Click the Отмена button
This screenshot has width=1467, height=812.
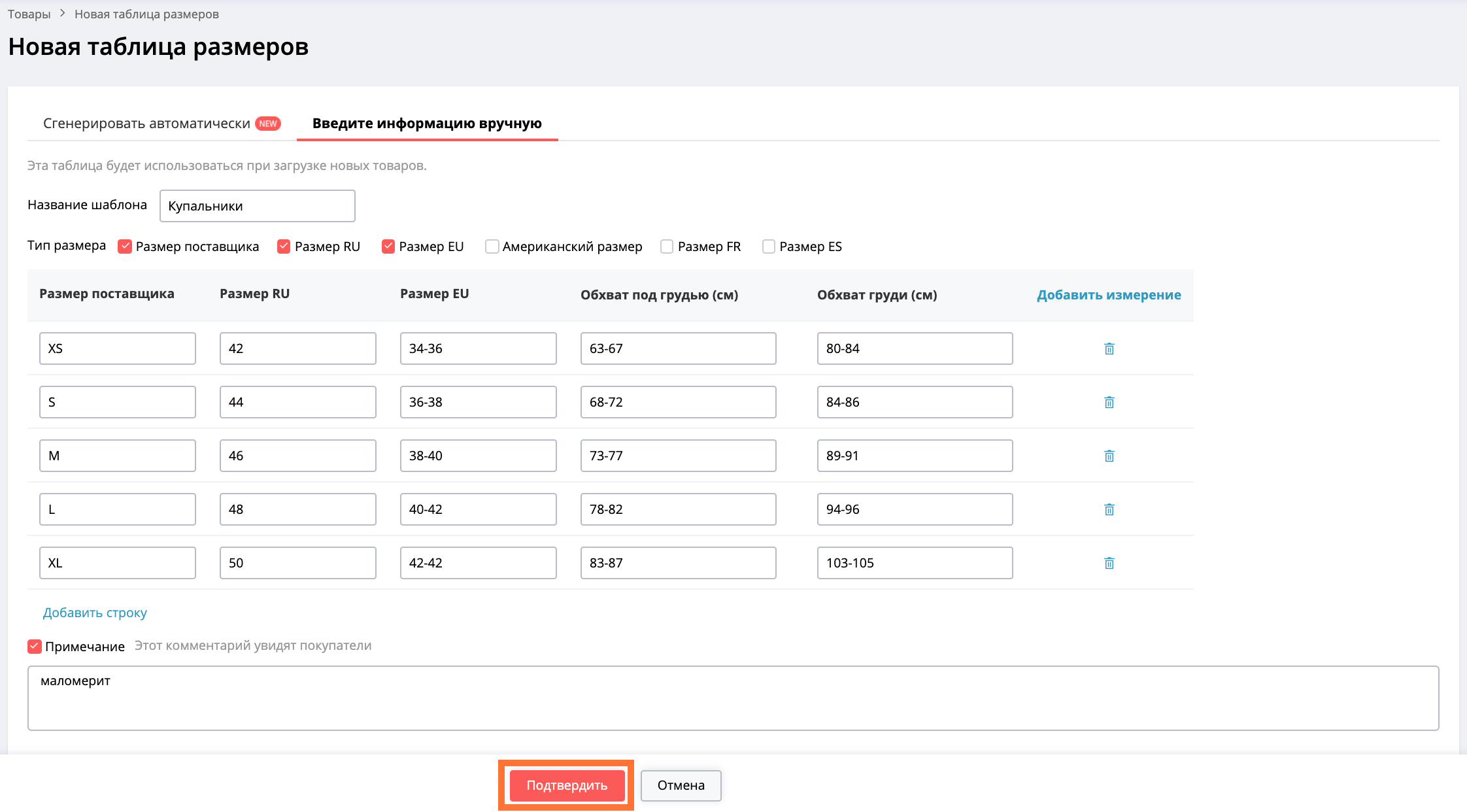coord(681,785)
